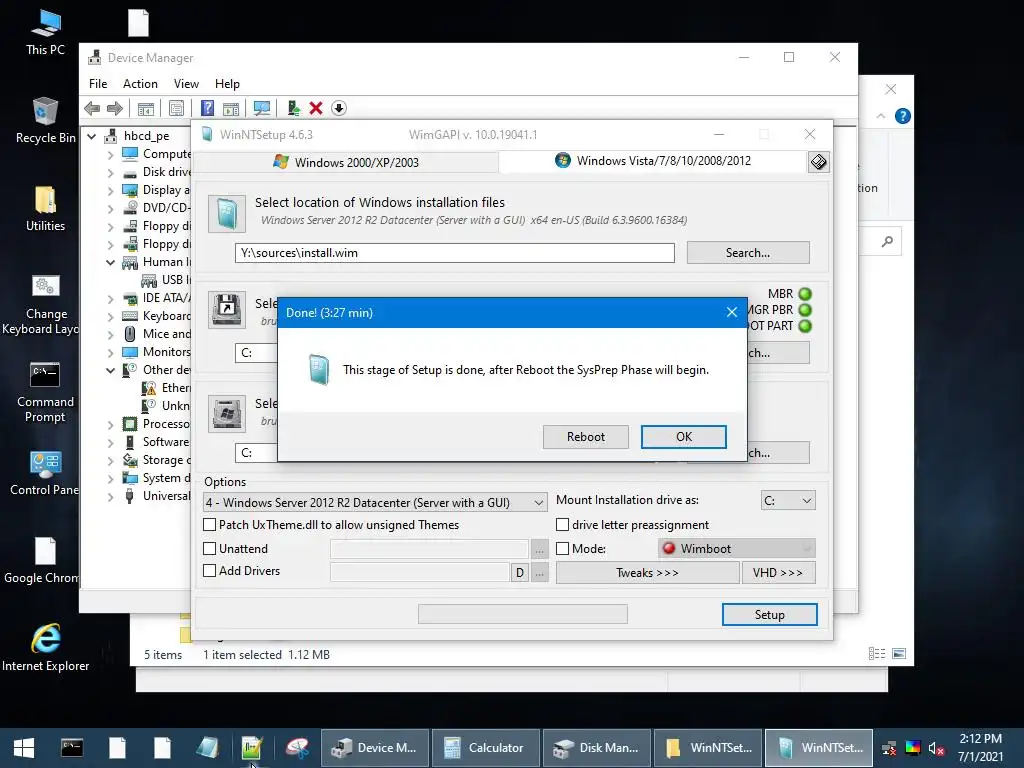Click the install.wim path input field
Screen dimensions: 1024x768
point(455,253)
